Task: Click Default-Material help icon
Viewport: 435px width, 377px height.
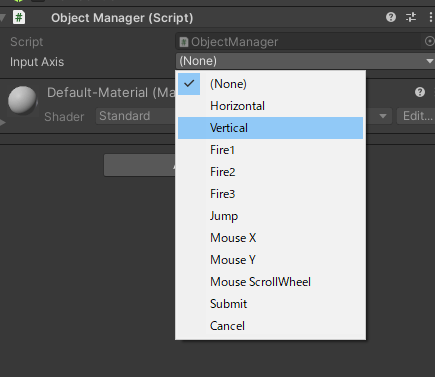Action: pyautogui.click(x=420, y=92)
